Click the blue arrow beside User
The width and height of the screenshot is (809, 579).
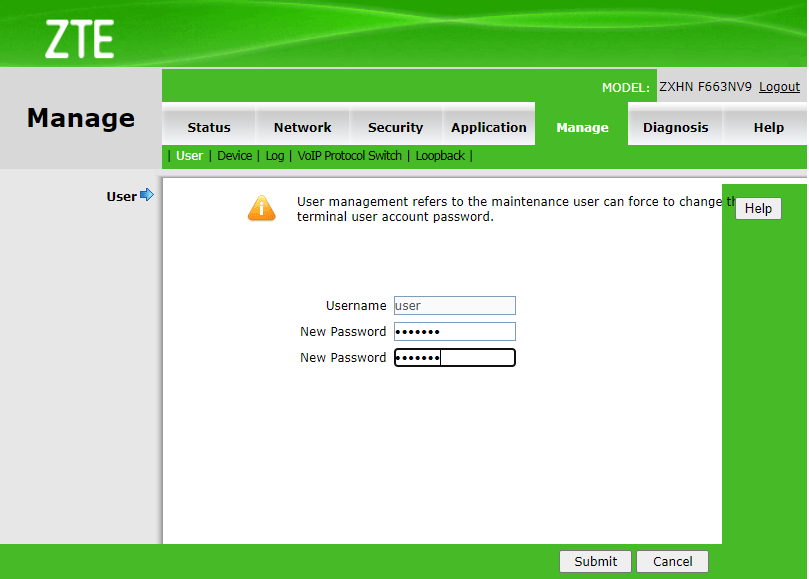[147, 195]
